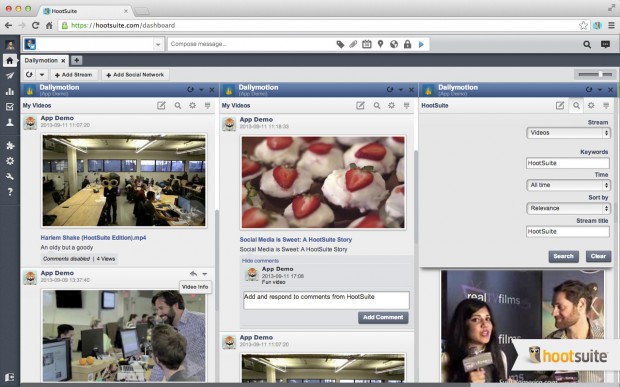Viewport: 620px width, 387px height.
Task: Click the globe targeting icon in compose bar
Action: (x=394, y=44)
